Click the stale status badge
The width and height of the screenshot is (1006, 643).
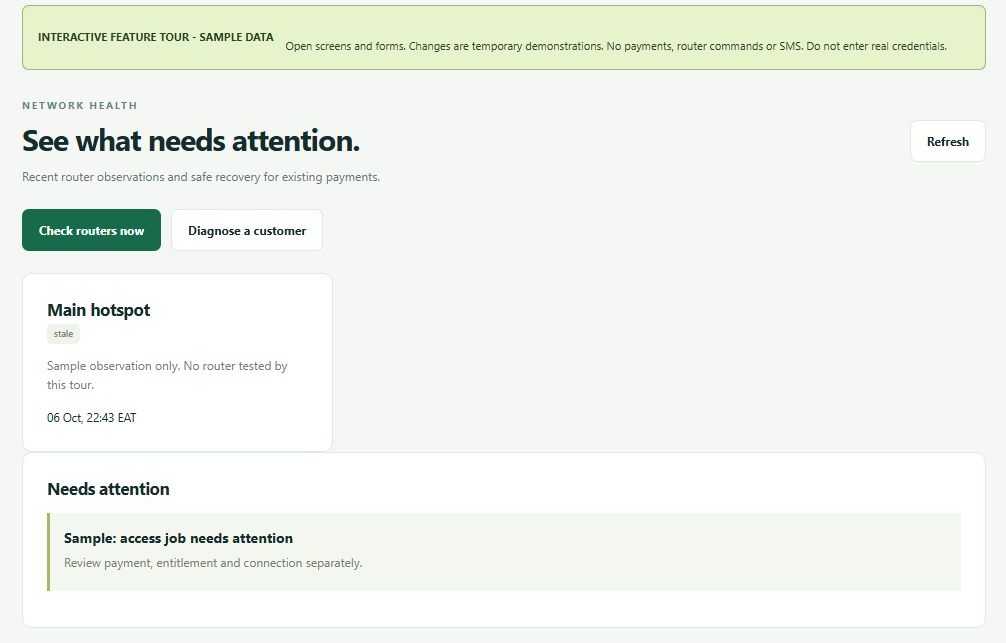[x=63, y=334]
